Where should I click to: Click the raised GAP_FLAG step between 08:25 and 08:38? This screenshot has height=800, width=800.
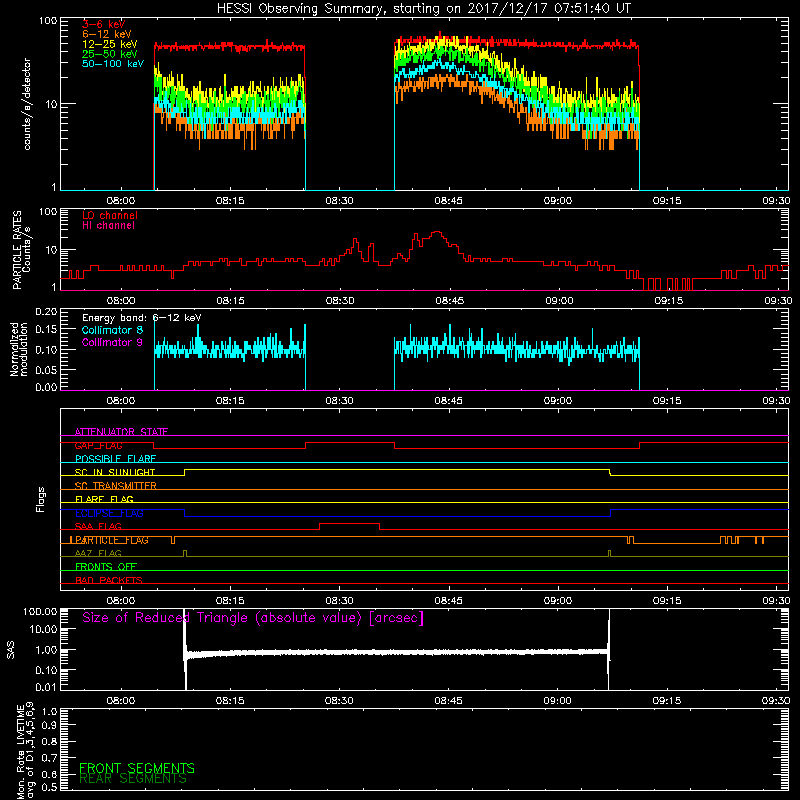pyautogui.click(x=350, y=443)
